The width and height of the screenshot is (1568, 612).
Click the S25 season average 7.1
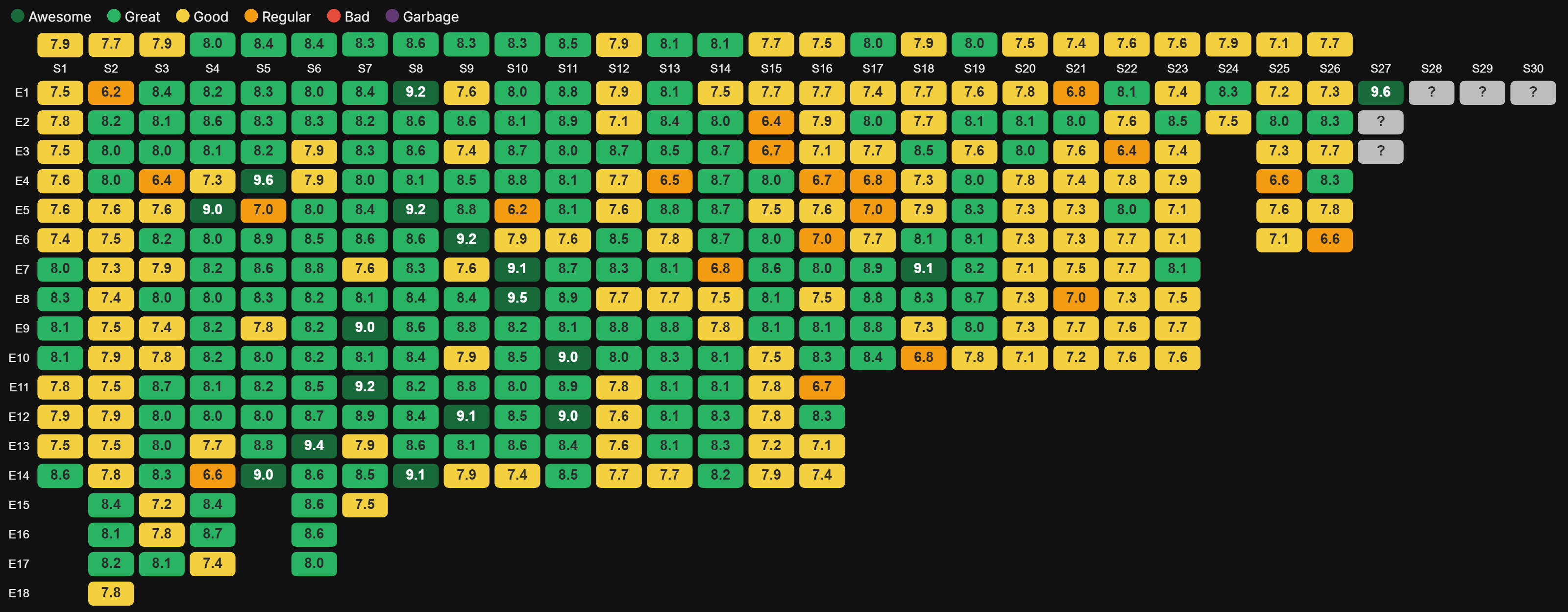pos(1279,44)
